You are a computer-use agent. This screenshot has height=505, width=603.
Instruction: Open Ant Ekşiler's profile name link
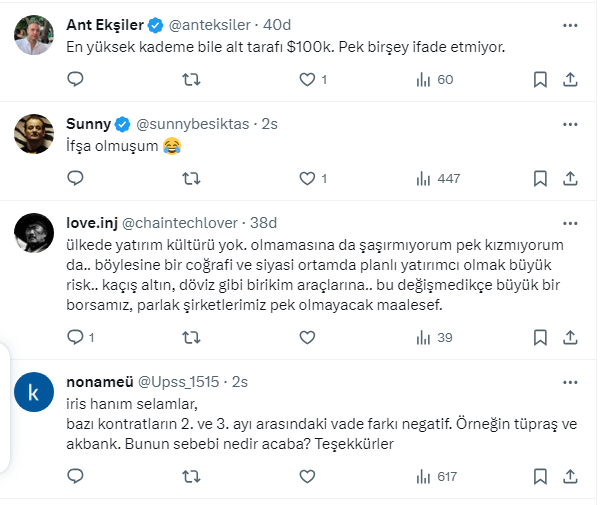click(x=105, y=25)
